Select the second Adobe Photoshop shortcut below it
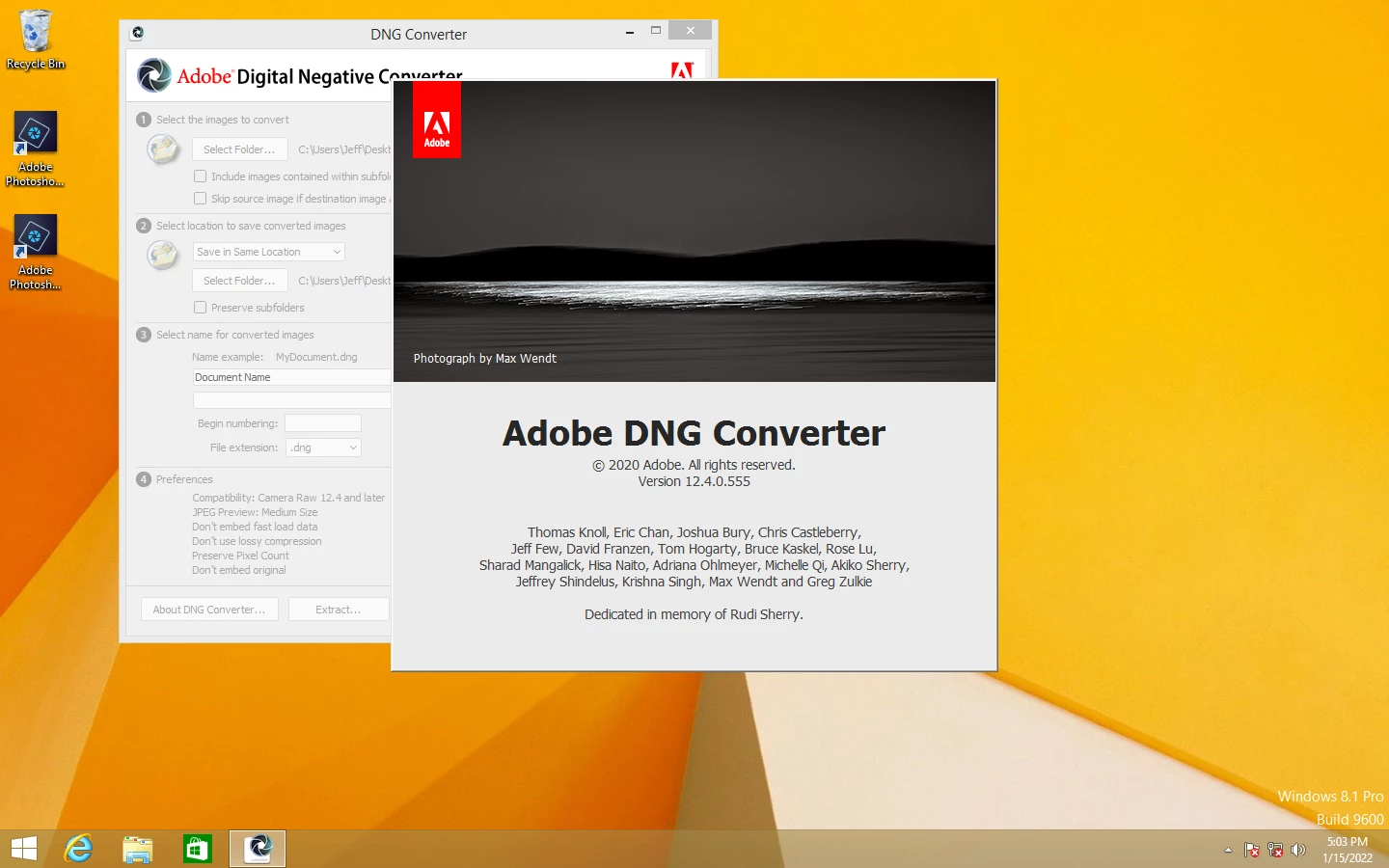1389x868 pixels. pyautogui.click(x=36, y=252)
